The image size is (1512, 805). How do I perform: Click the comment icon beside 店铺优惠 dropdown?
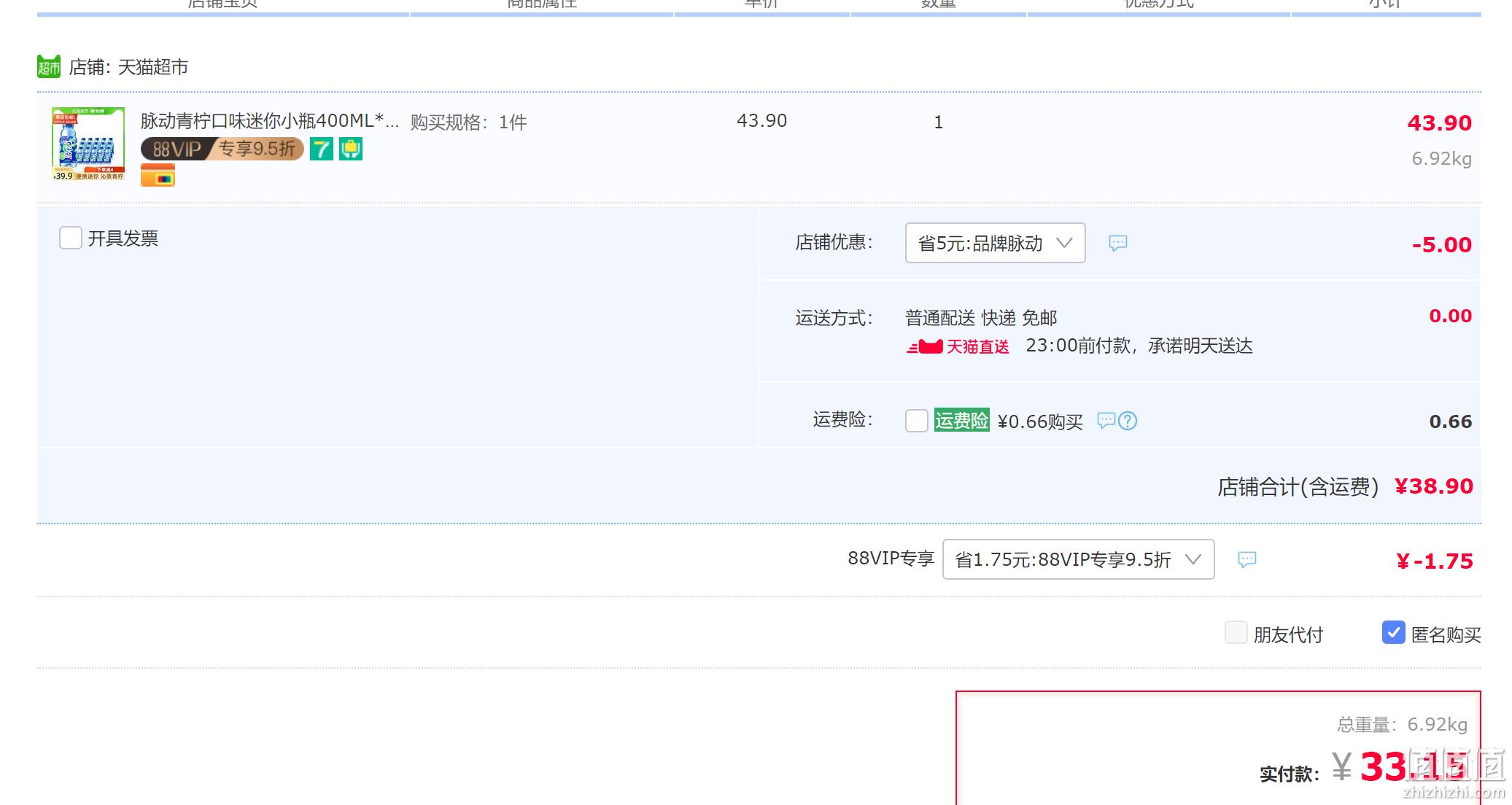click(1118, 243)
